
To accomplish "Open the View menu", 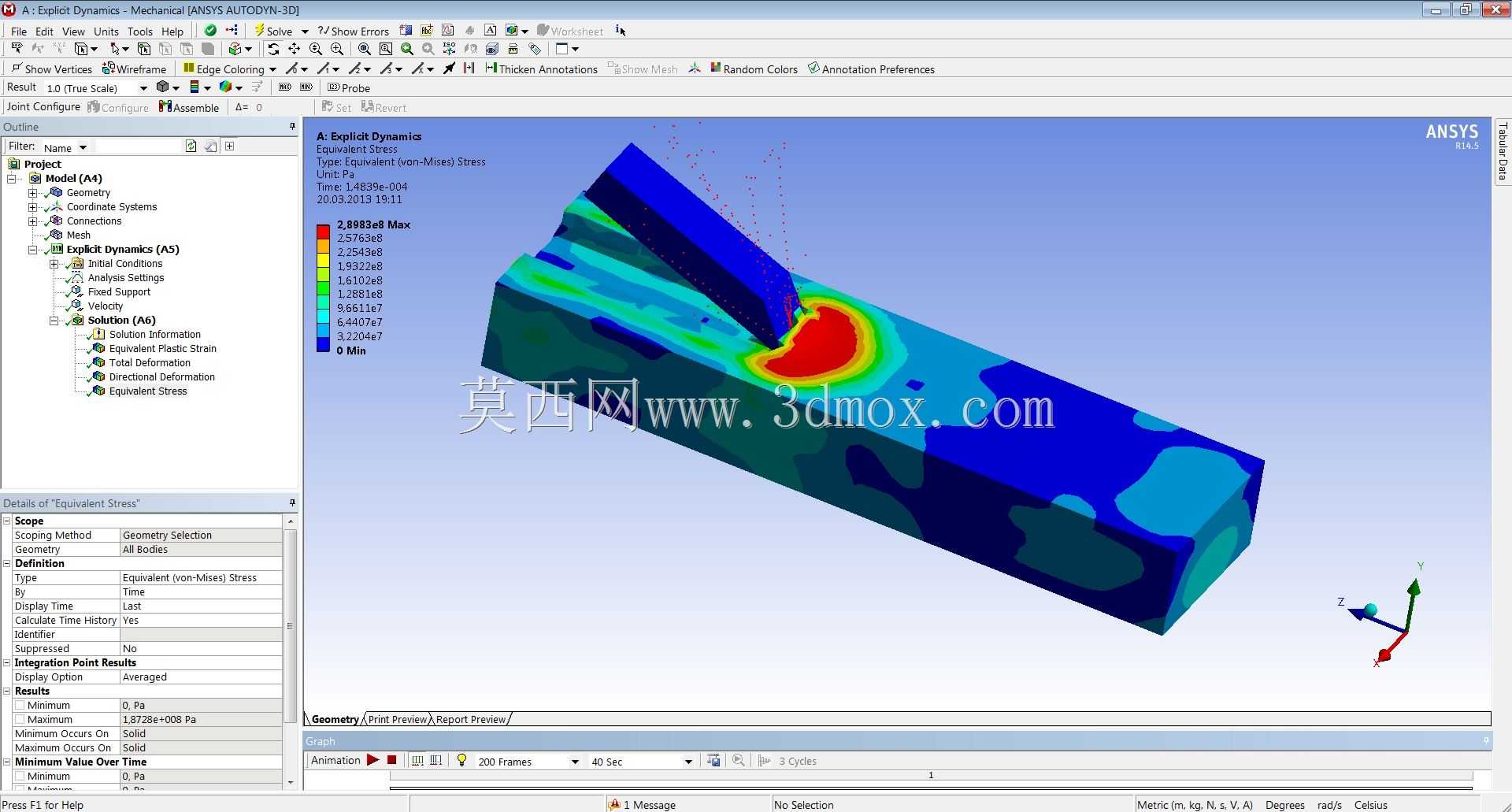I will (73, 32).
